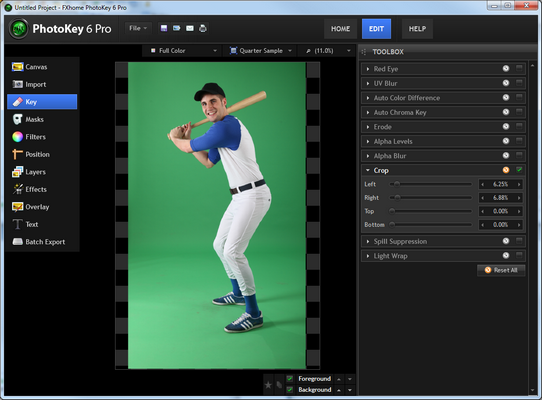Image resolution: width=542 pixels, height=400 pixels.
Task: Toggle the Foreground layer visibility checkbox
Action: 290,379
